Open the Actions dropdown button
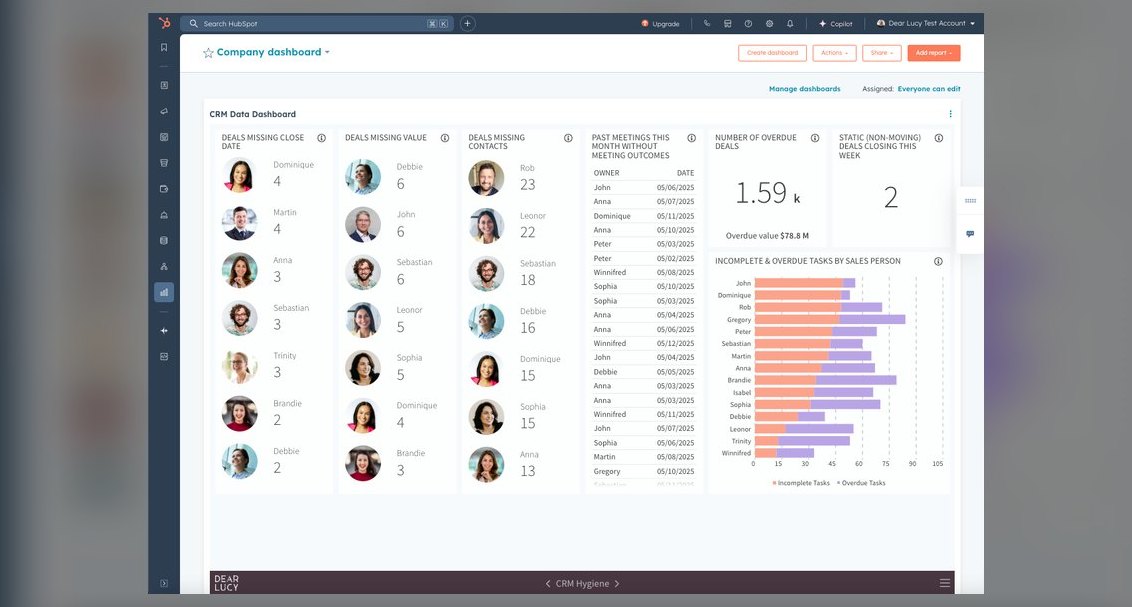 [834, 53]
